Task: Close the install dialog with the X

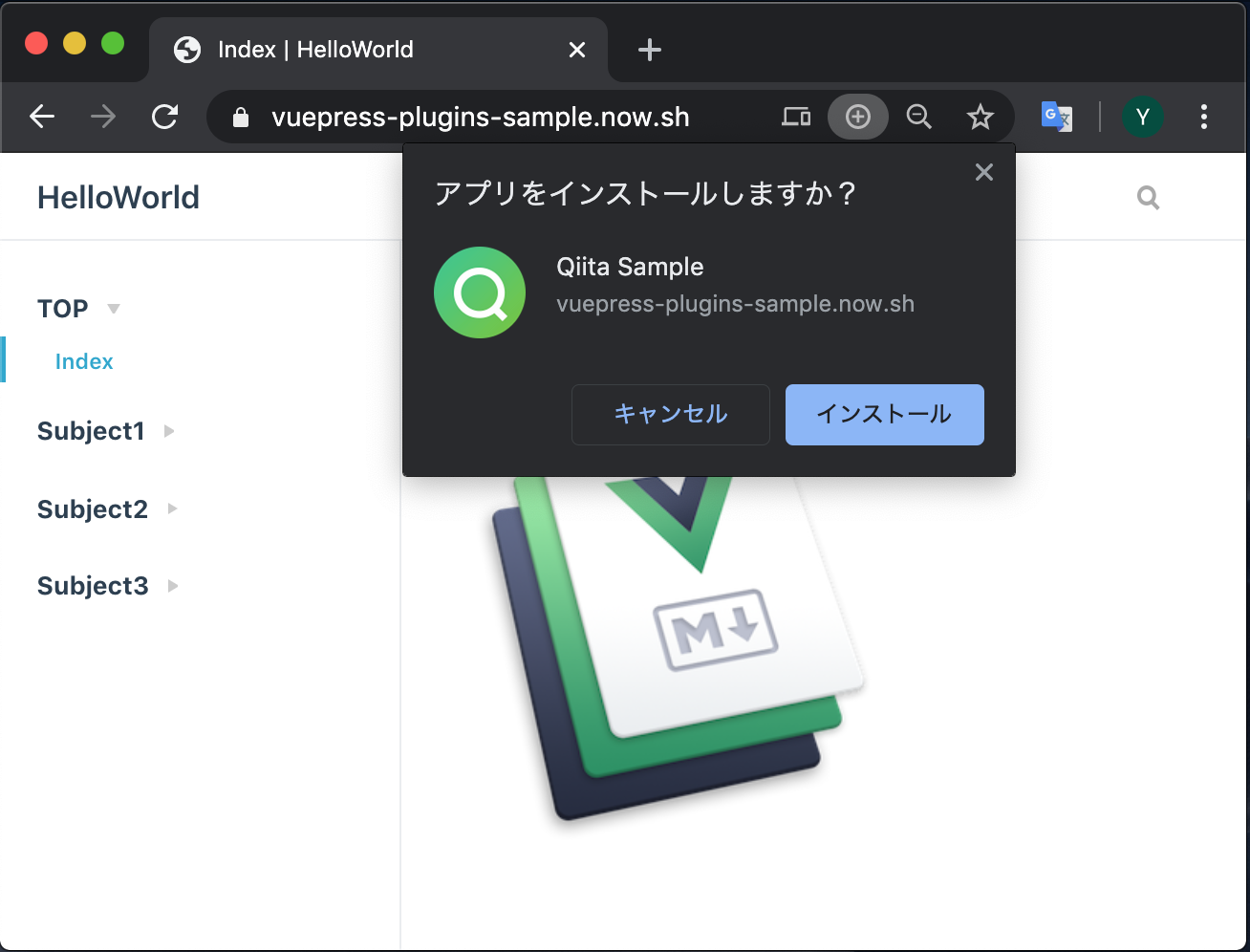Action: click(x=983, y=172)
